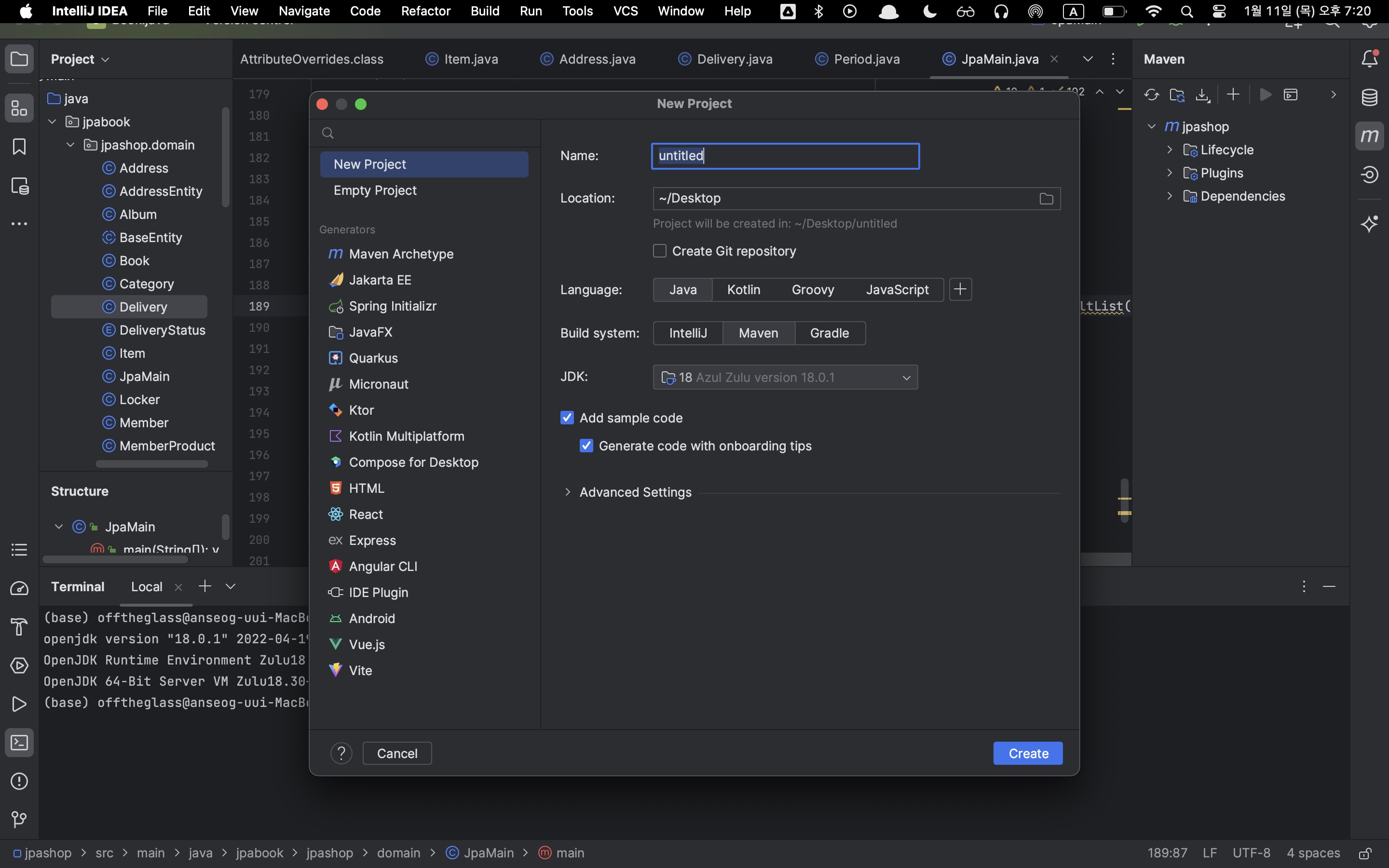This screenshot has width=1389, height=868.
Task: Select Gradle build system
Action: point(830,333)
